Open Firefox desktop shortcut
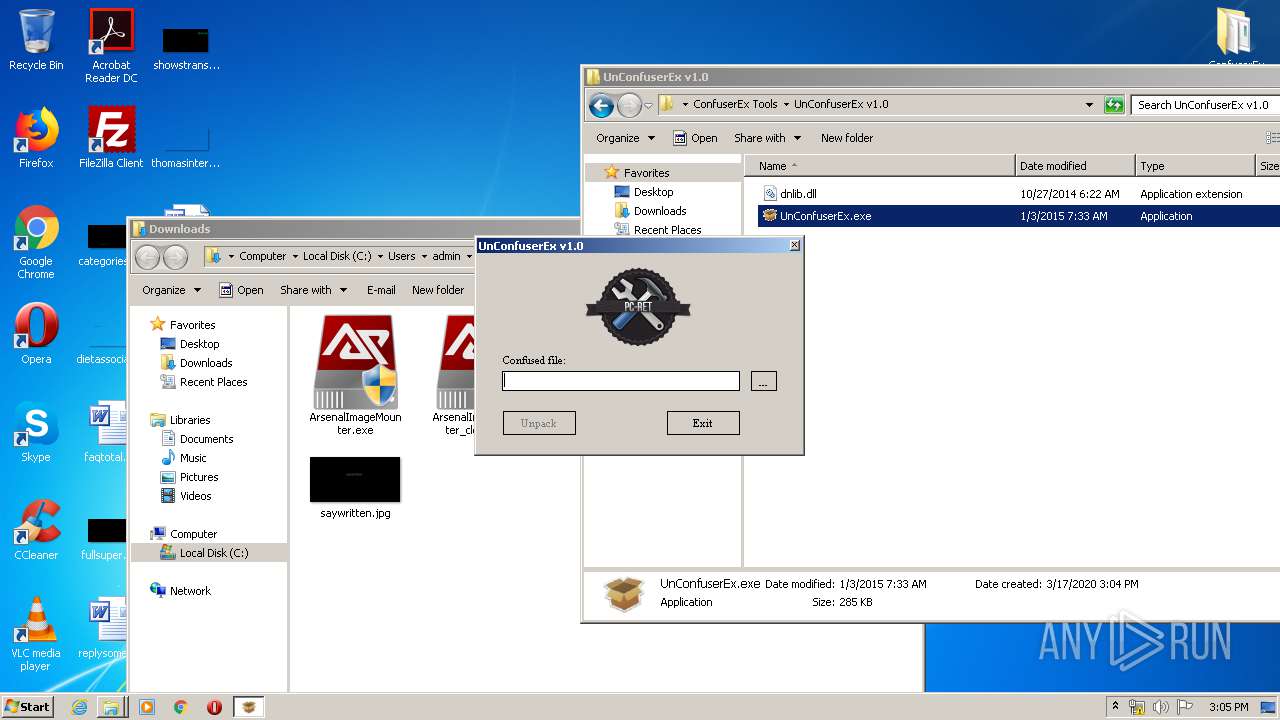This screenshot has height=720, width=1280. [36, 138]
